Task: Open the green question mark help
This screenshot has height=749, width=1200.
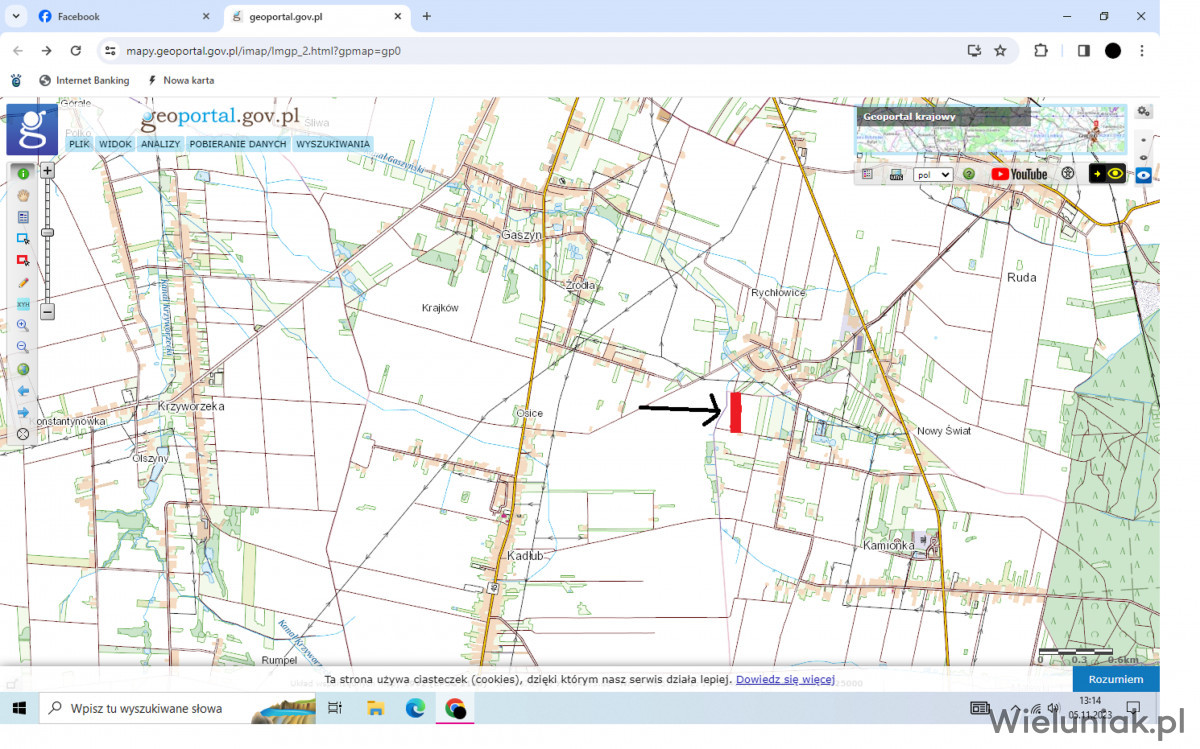Action: tap(969, 174)
